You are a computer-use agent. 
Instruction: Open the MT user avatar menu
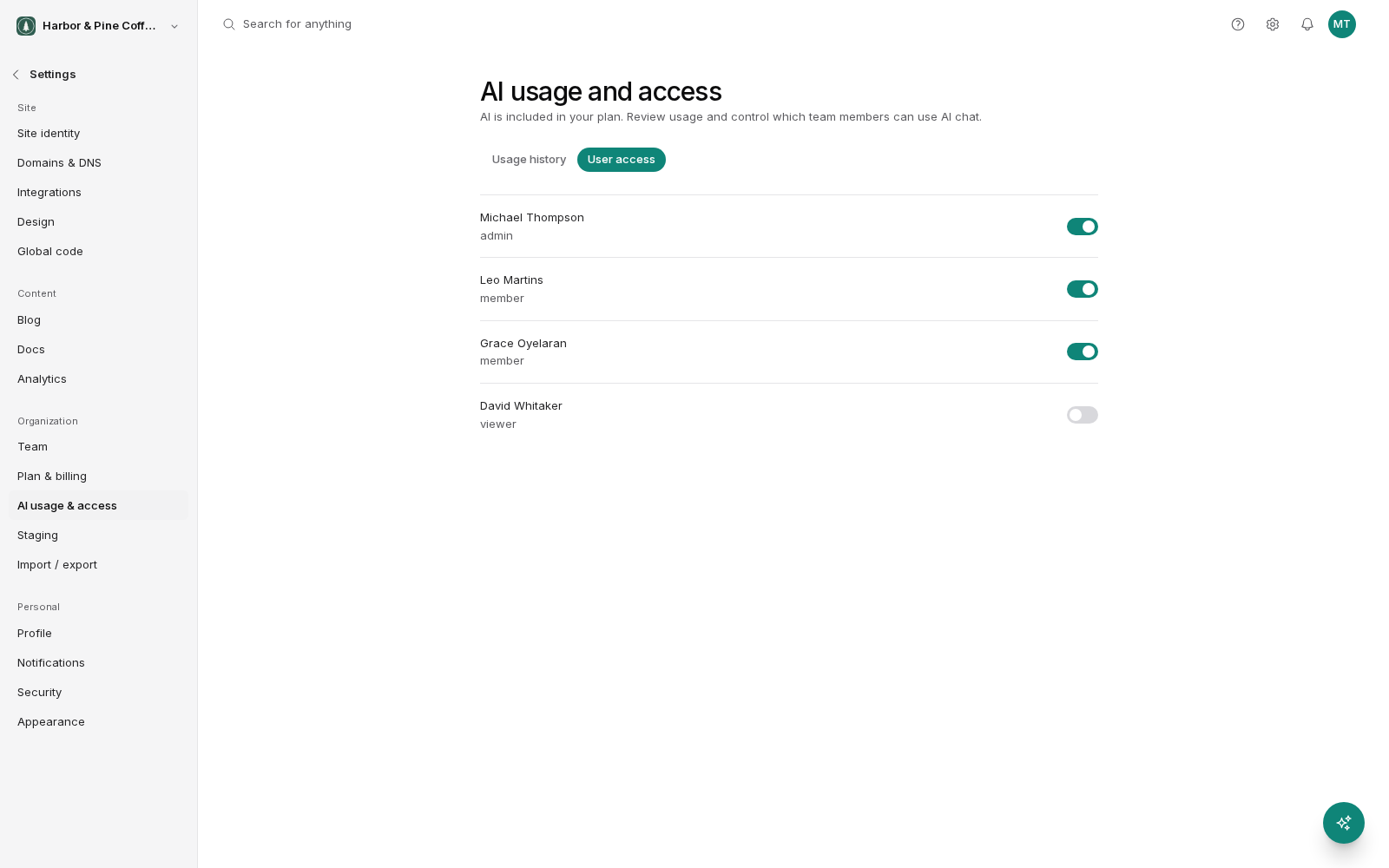pyautogui.click(x=1342, y=24)
